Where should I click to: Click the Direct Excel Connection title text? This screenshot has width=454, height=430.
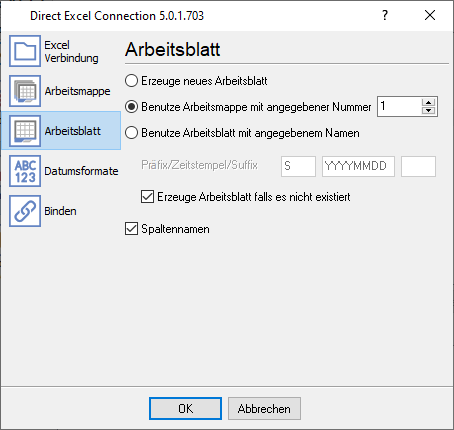(x=117, y=15)
